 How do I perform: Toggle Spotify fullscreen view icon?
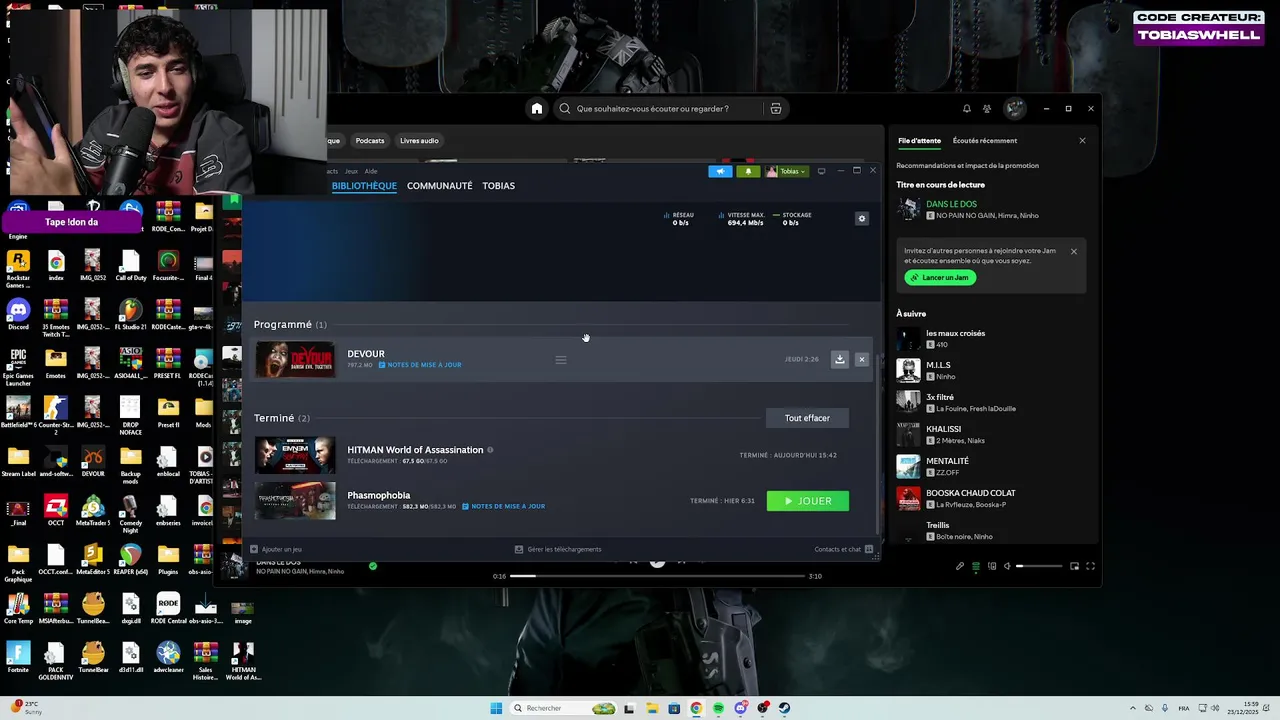point(1091,566)
